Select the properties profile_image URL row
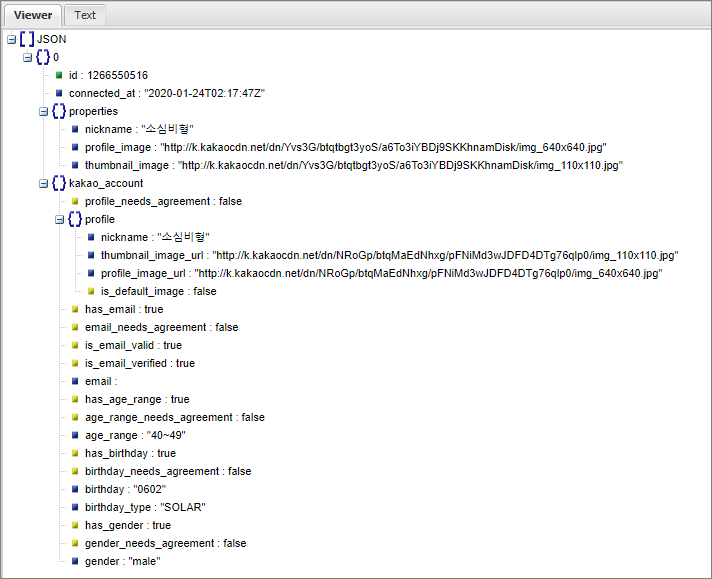712x579 pixels. [x=346, y=148]
